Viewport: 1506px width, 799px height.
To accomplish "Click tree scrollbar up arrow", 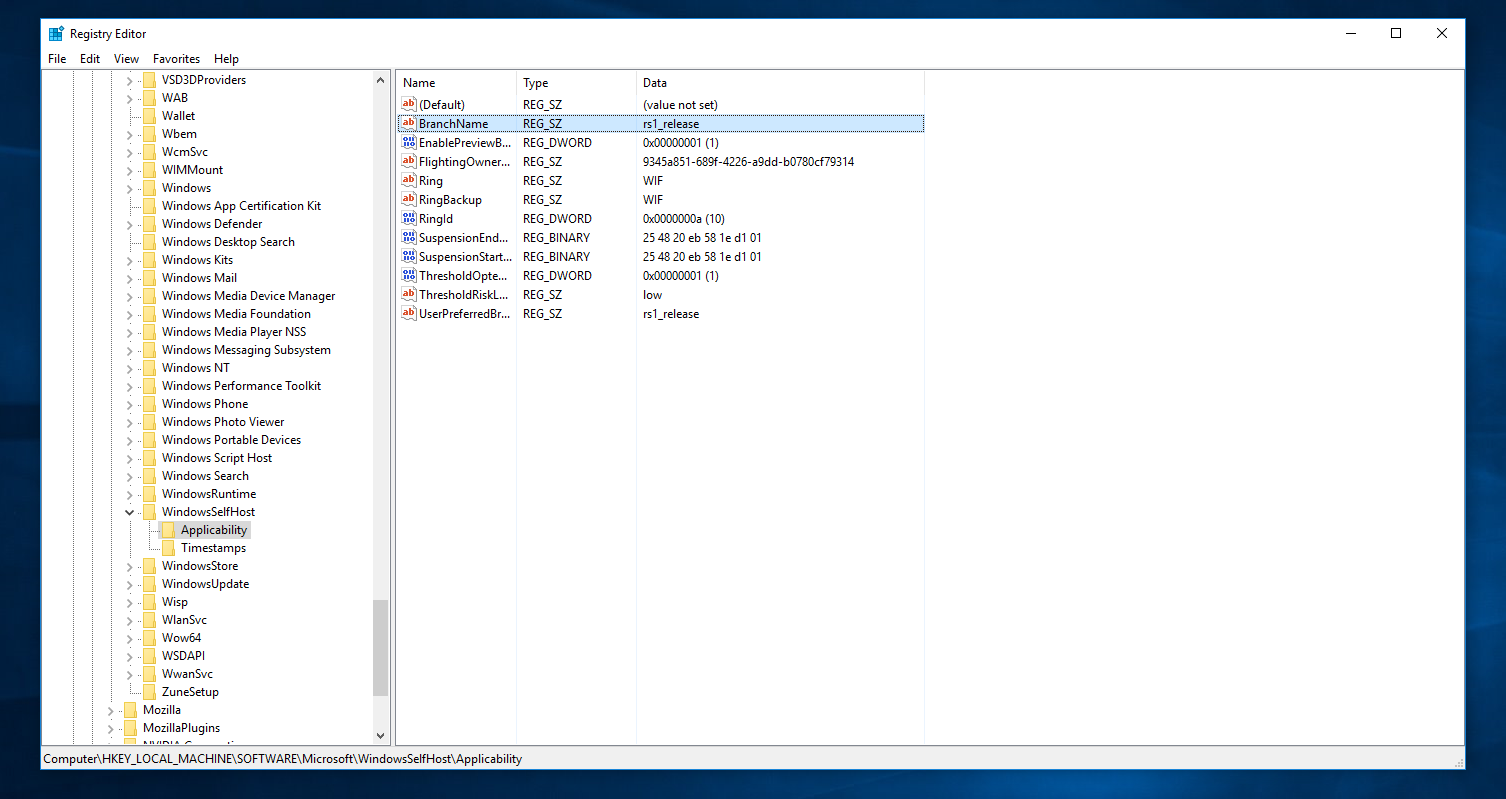I will pyautogui.click(x=380, y=80).
